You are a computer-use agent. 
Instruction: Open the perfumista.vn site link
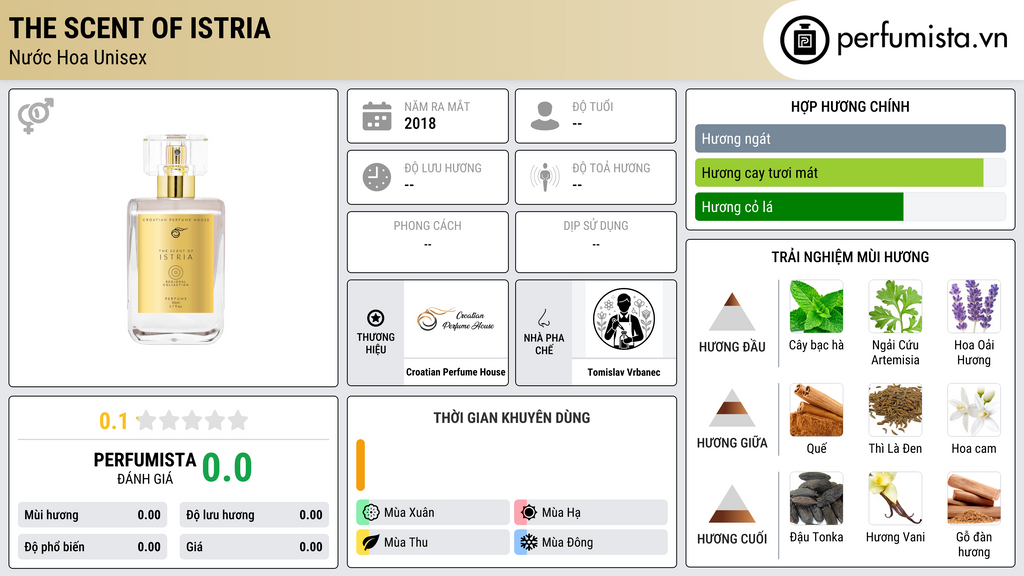click(922, 39)
